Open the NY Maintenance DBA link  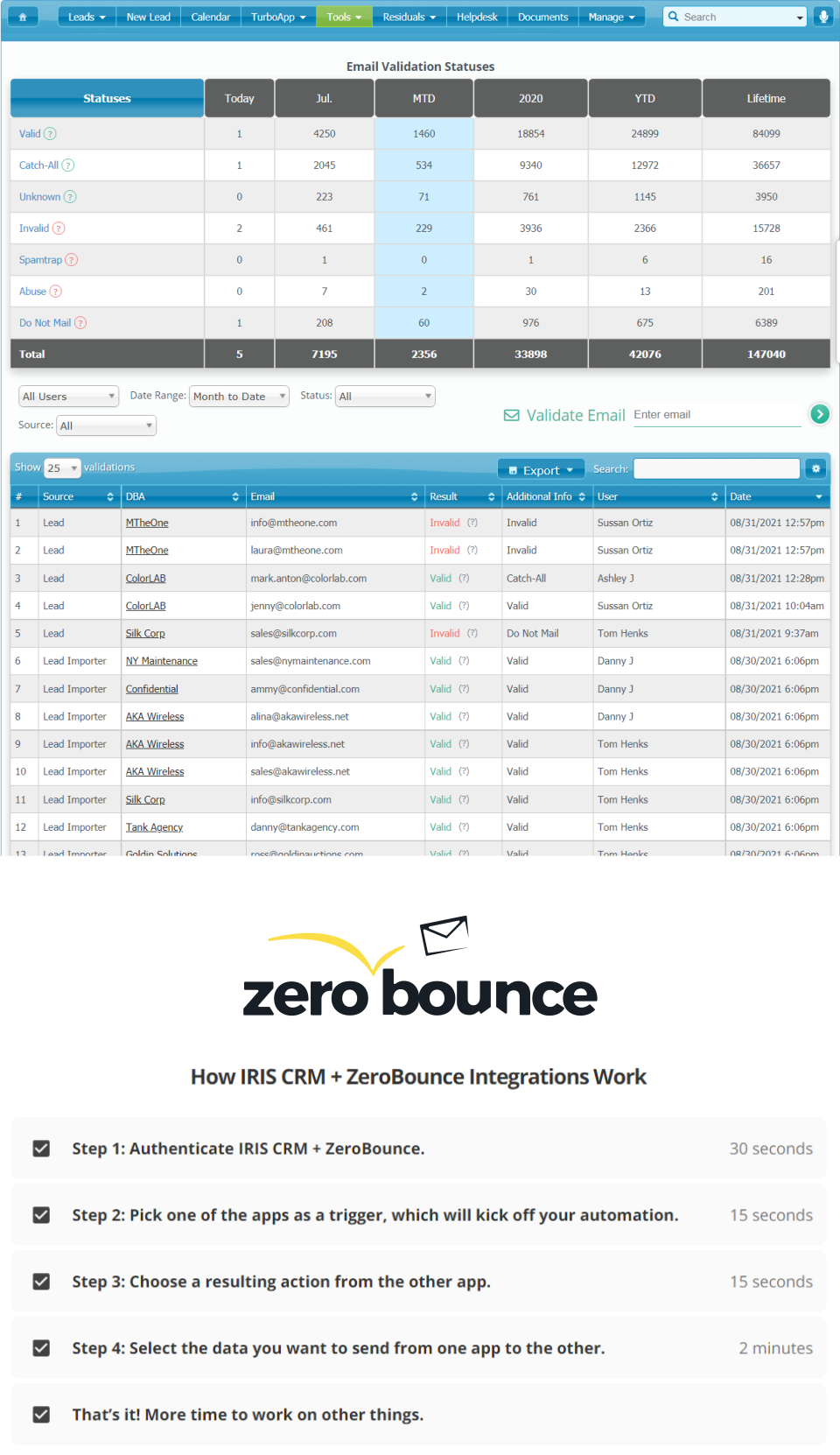click(162, 661)
